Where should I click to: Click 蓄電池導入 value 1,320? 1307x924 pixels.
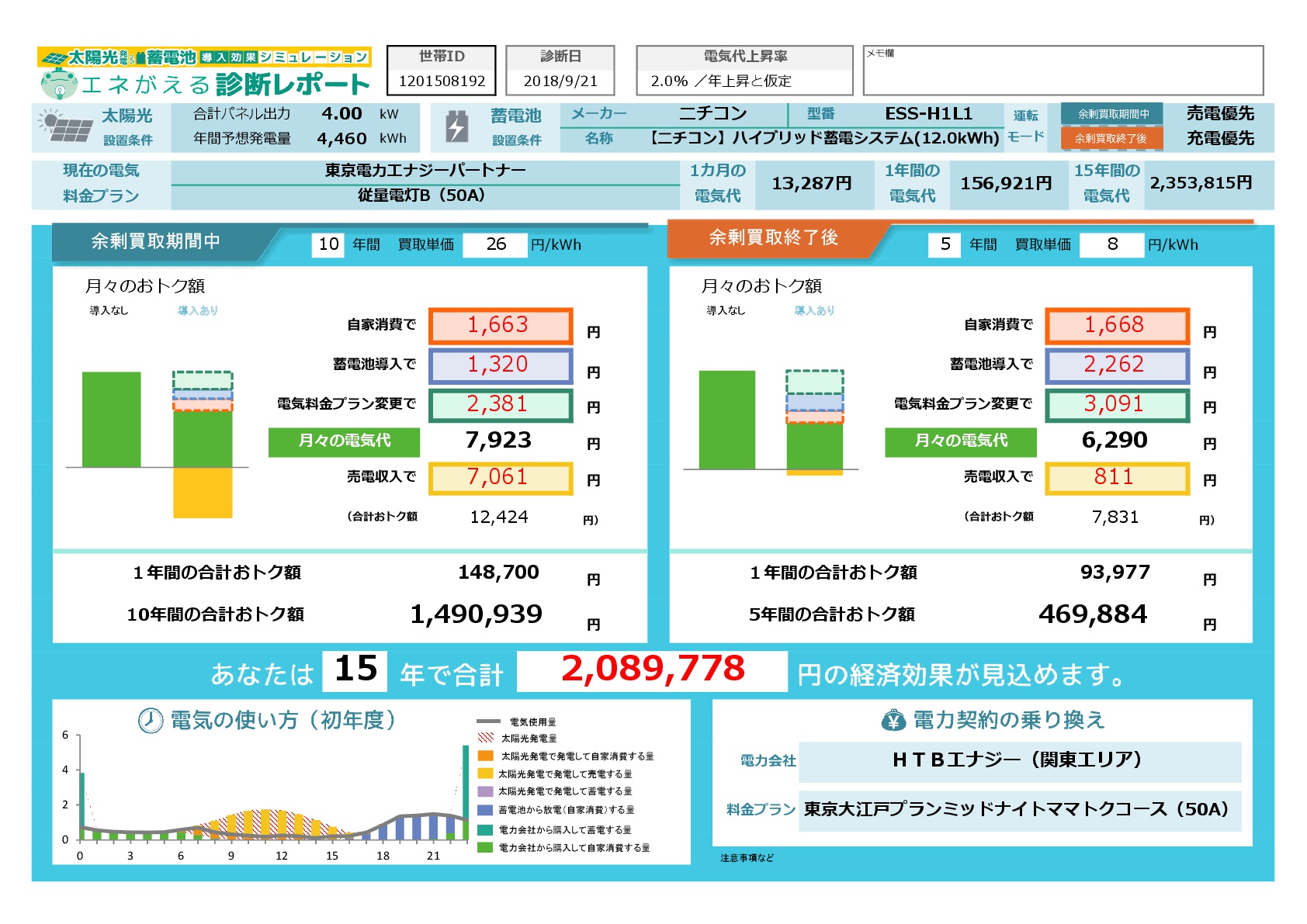coord(501,365)
